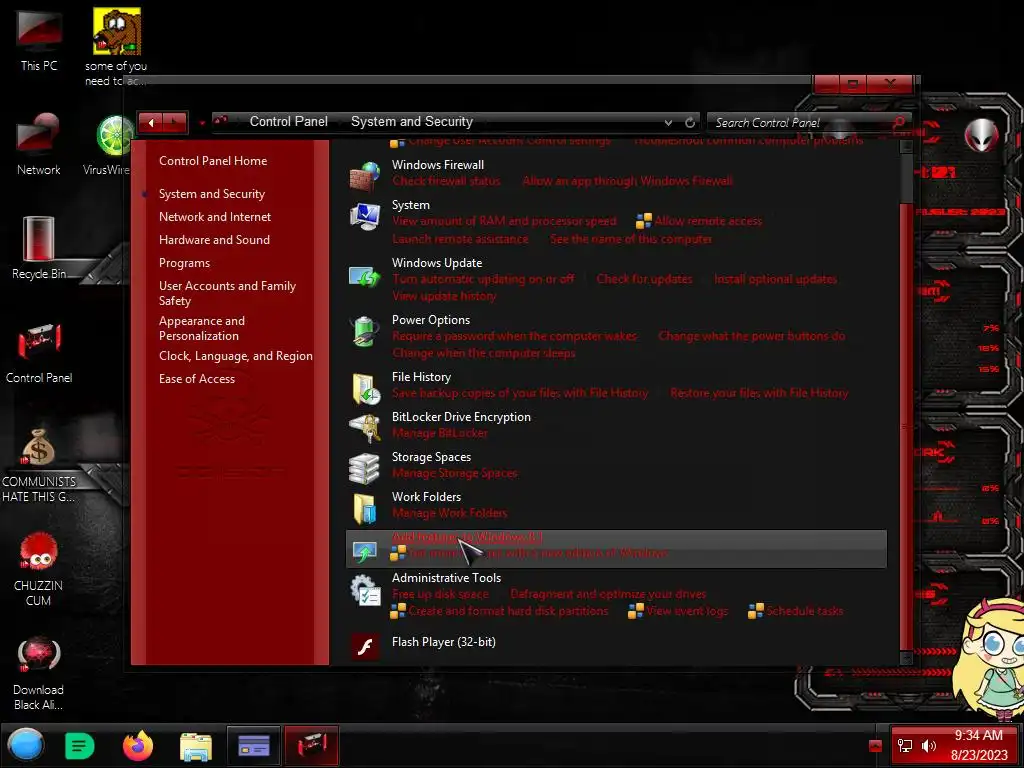Open the Flash Player icon
Viewport: 1024px width, 768px height.
[x=364, y=647]
